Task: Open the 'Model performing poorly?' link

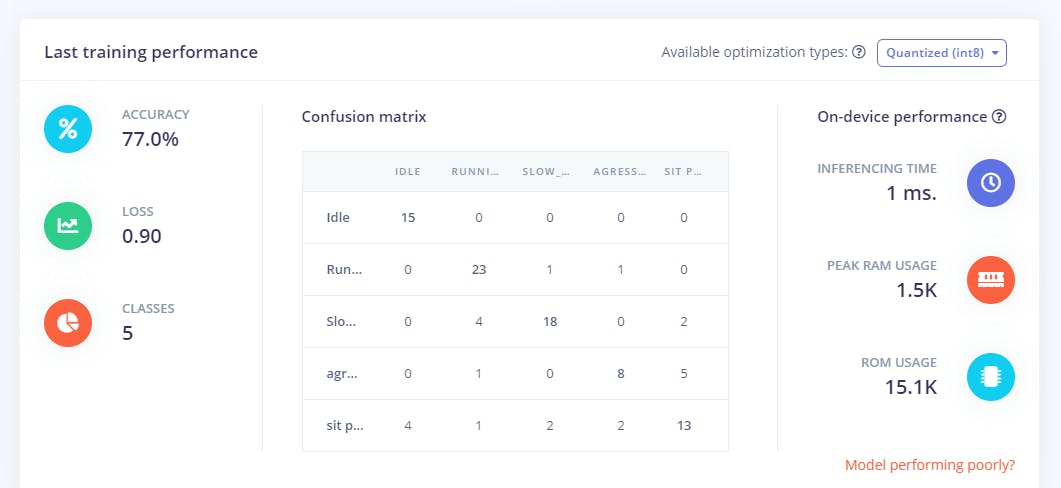Action: click(x=929, y=465)
